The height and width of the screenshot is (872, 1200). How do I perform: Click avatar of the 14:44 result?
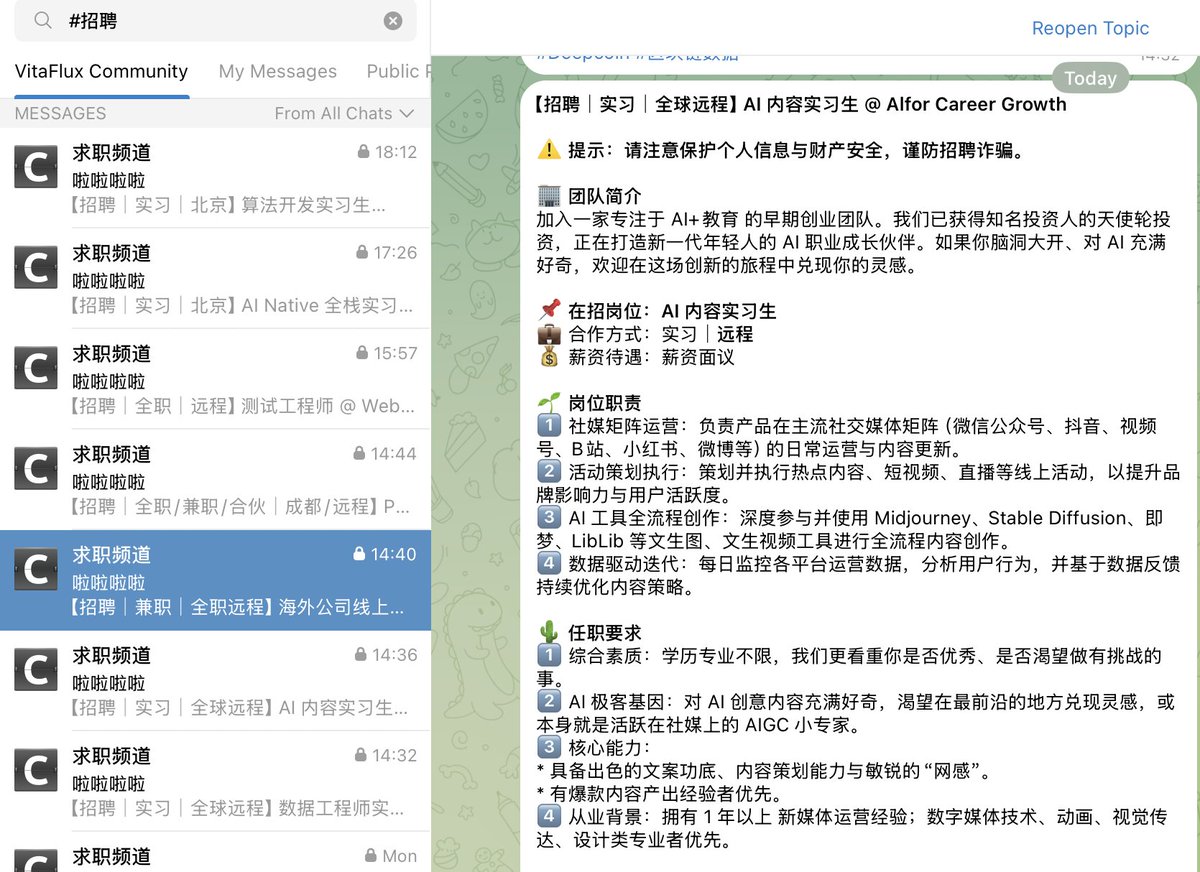(36, 468)
